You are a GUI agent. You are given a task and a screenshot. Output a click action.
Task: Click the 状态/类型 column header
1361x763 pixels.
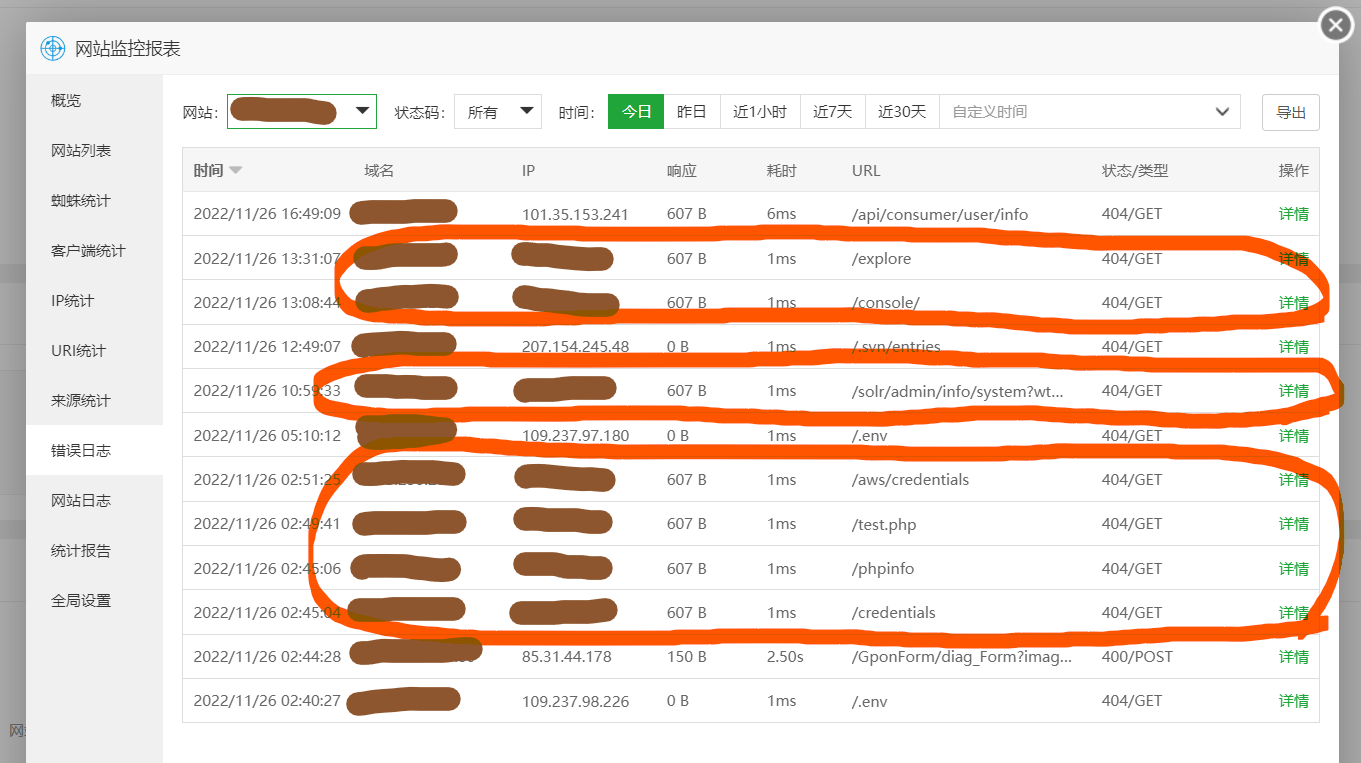tap(1135, 170)
